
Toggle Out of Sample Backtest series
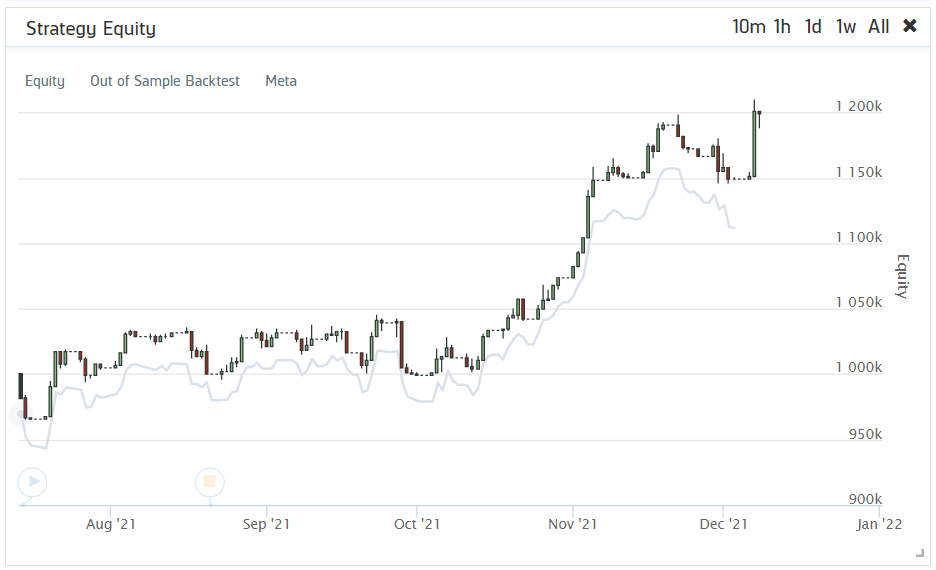click(x=165, y=81)
